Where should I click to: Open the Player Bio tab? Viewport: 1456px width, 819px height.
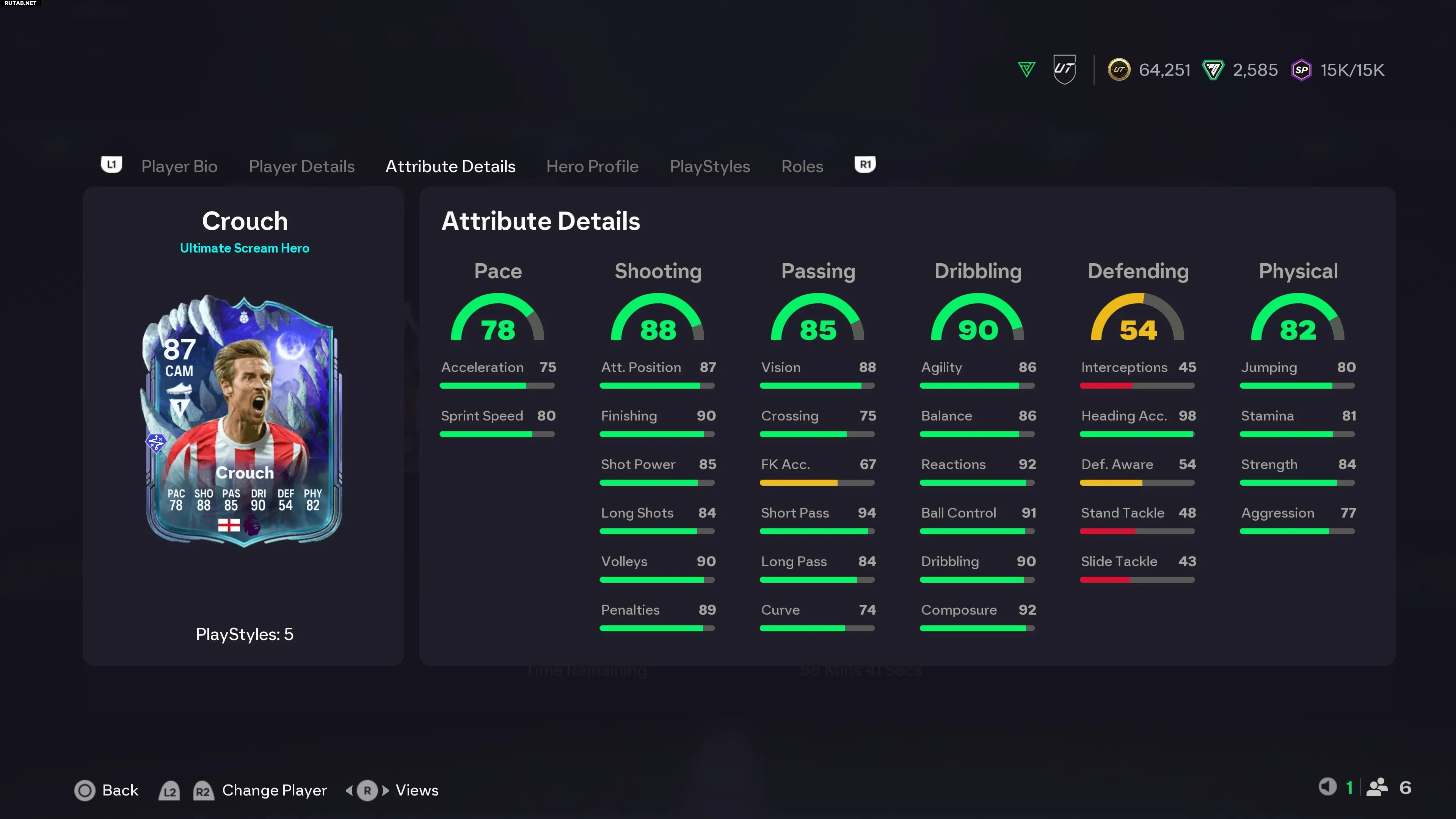pos(179,166)
